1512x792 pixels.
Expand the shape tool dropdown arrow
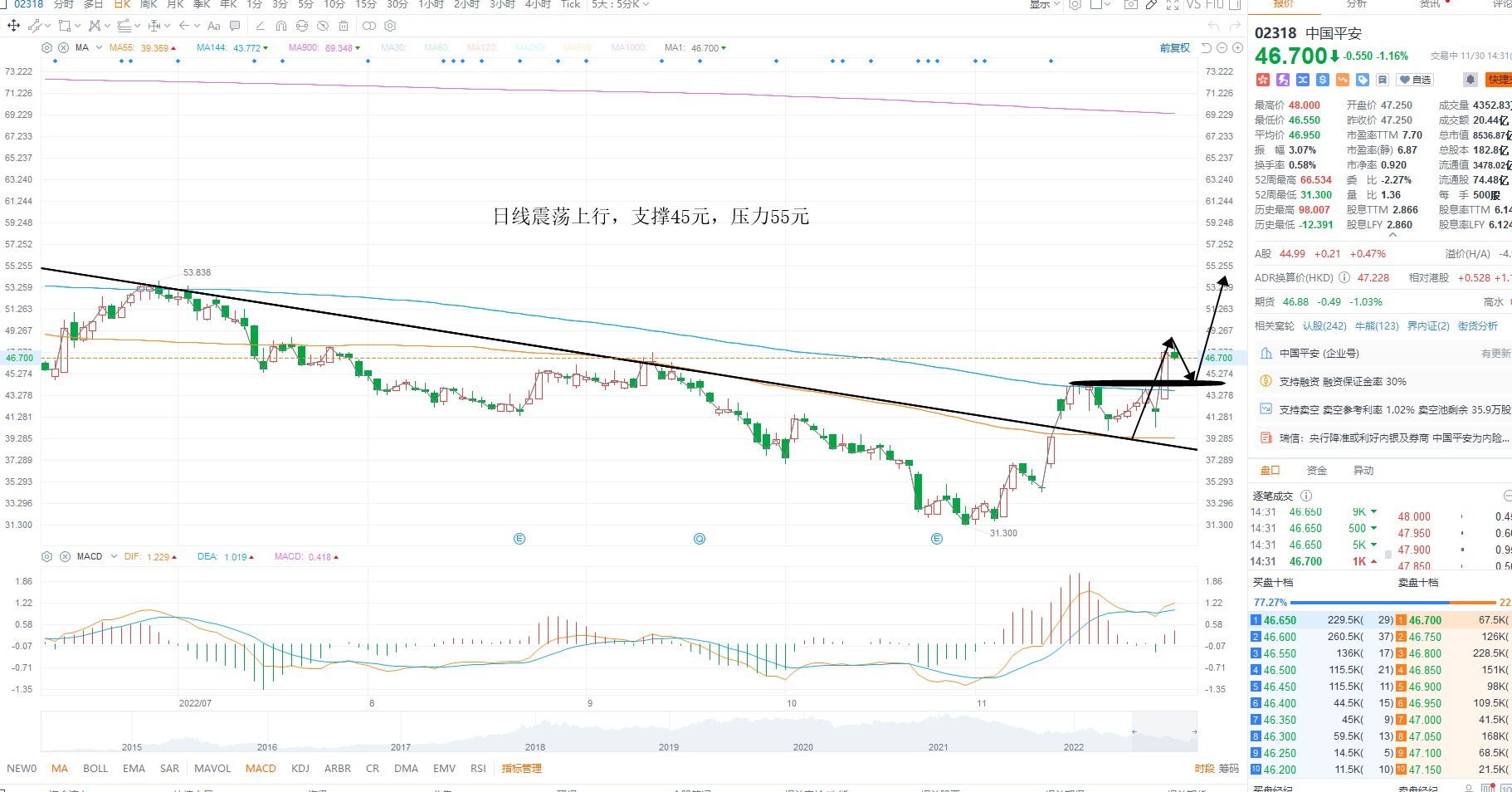click(x=77, y=26)
